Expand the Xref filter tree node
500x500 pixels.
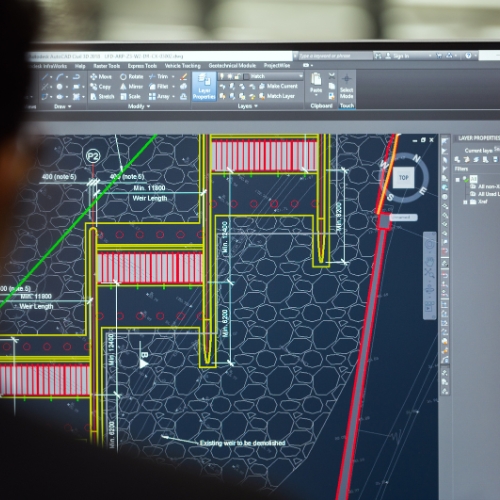coord(465,202)
